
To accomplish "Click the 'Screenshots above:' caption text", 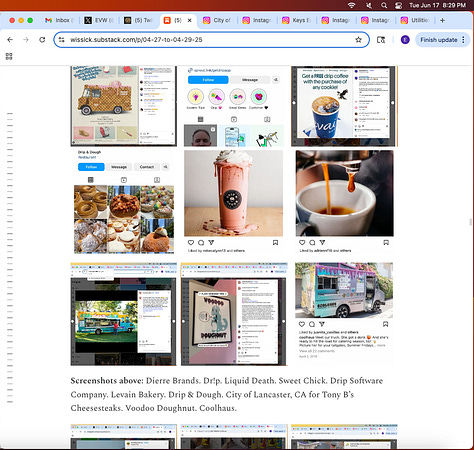I will (x=107, y=381).
